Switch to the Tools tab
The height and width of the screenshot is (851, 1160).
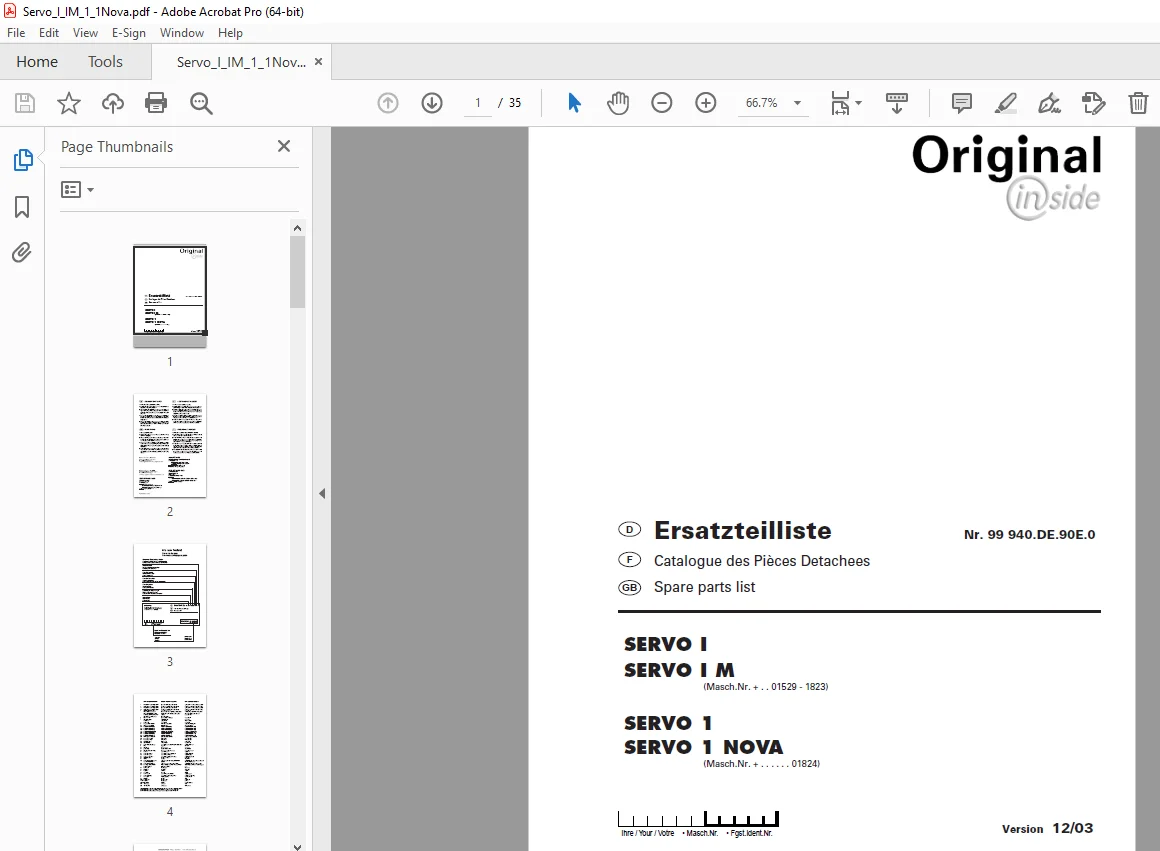coord(105,62)
